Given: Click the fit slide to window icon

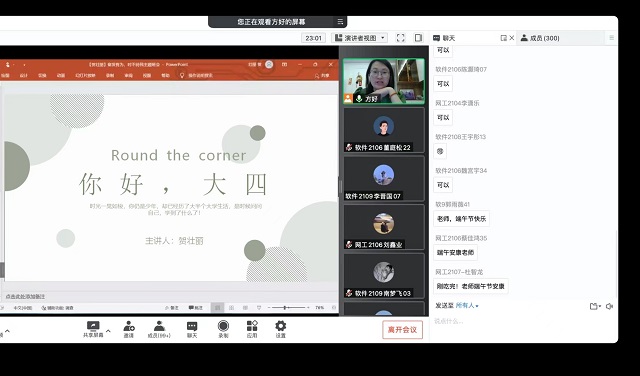Looking at the screenshot, I should pos(334,307).
